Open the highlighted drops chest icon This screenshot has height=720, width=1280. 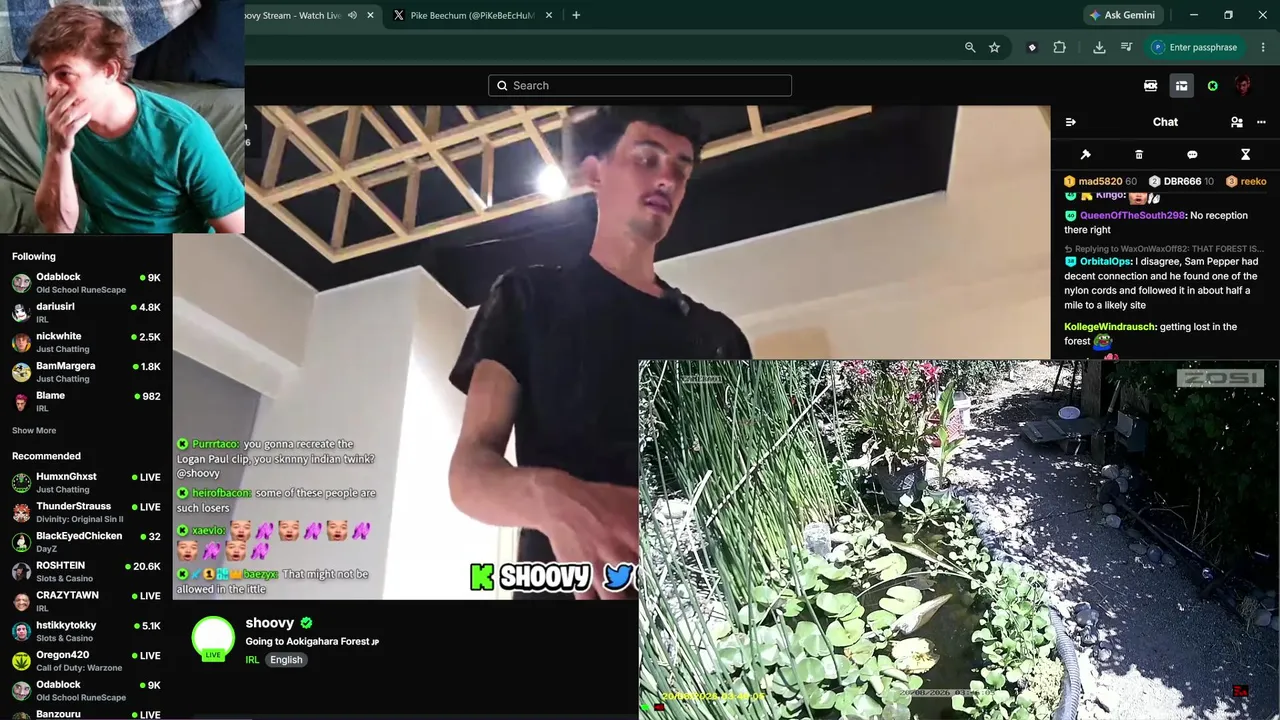tap(1181, 86)
